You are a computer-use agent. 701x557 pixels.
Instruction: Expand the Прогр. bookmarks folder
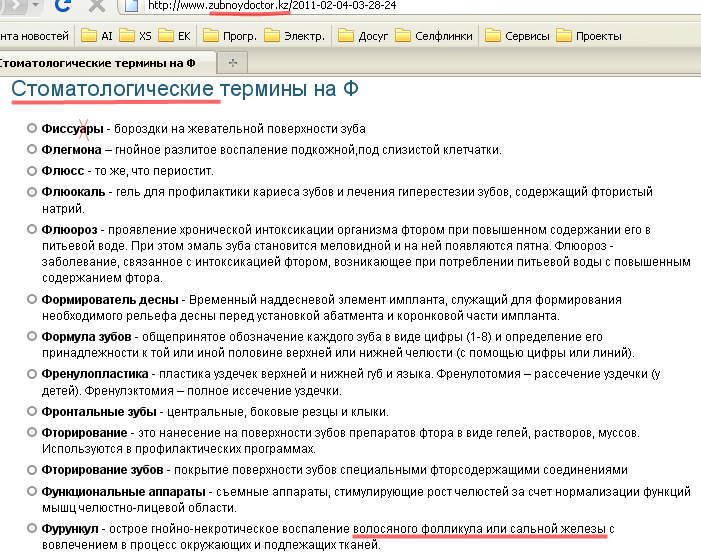click(x=230, y=36)
